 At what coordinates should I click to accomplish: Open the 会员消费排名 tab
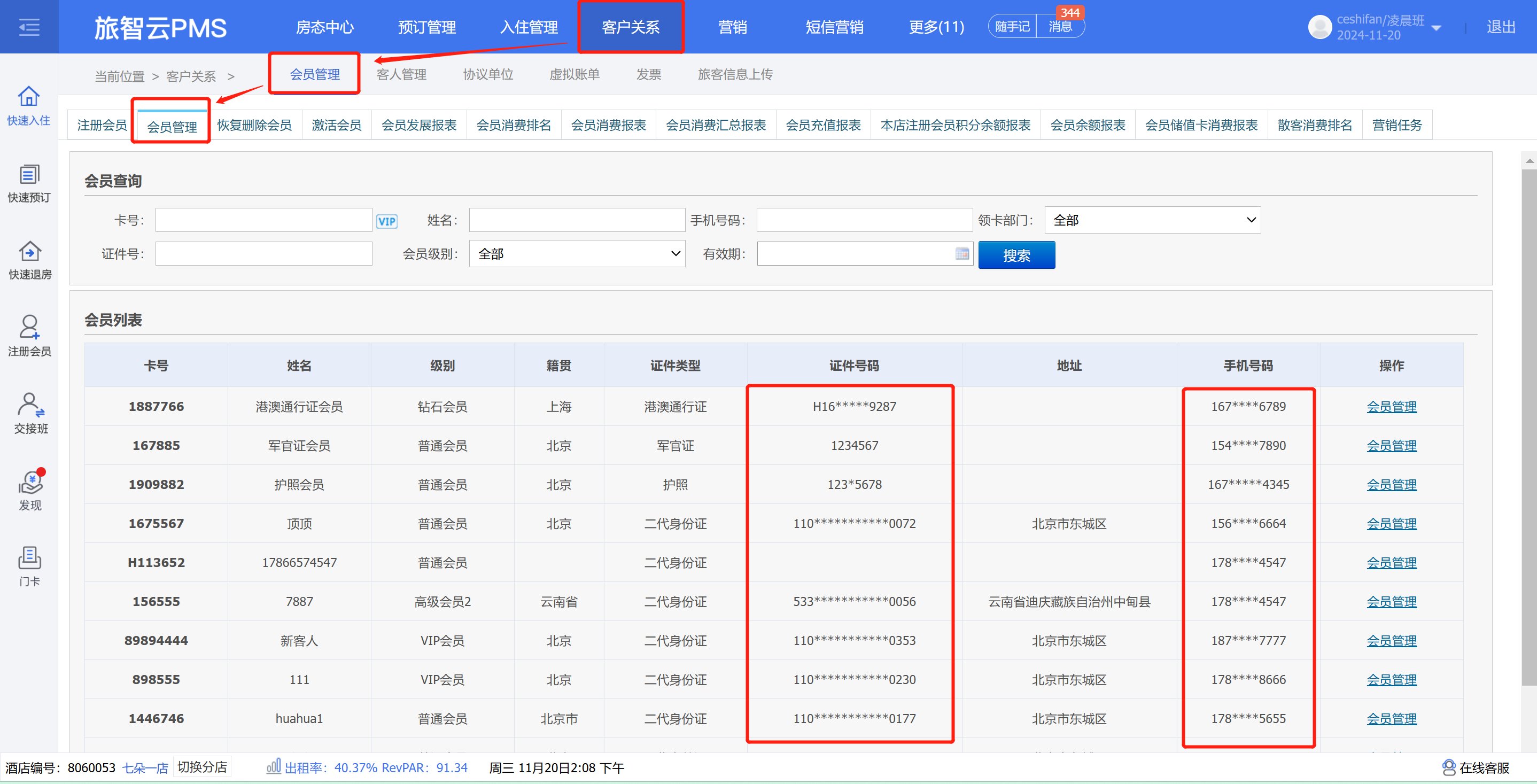[x=514, y=125]
